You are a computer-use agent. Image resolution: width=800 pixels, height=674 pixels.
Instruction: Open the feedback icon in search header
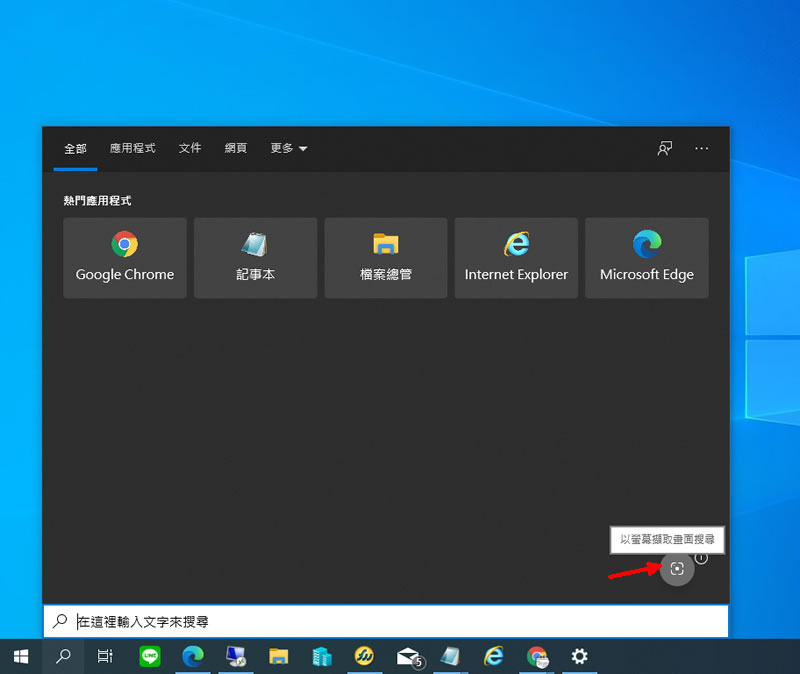coord(664,148)
